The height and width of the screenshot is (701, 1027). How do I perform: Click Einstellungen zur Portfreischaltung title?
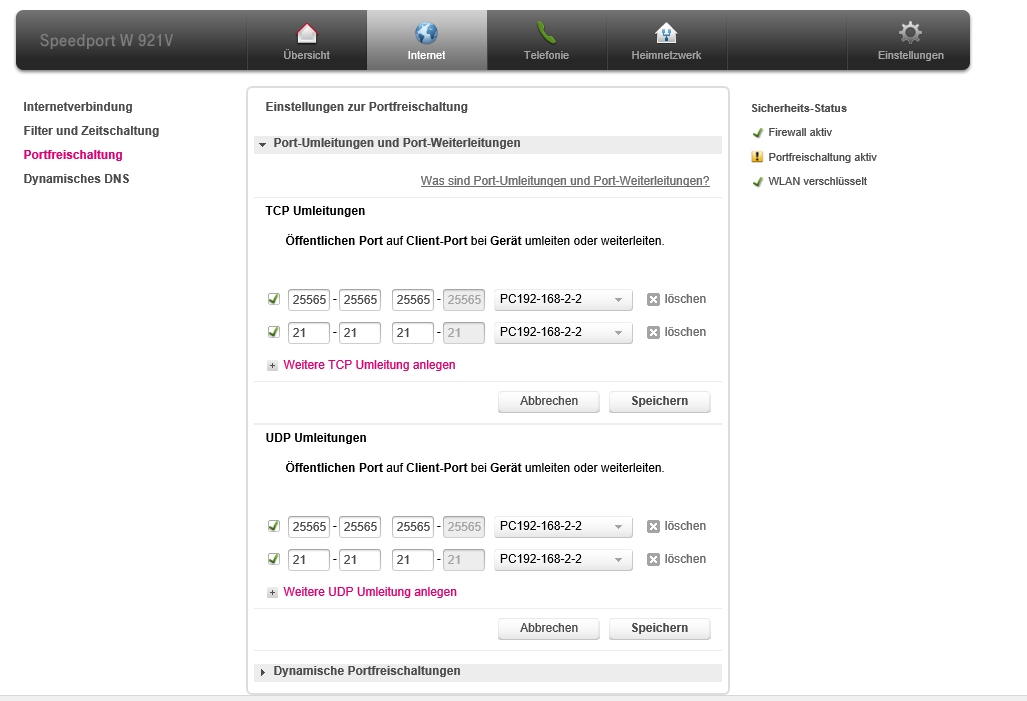pos(367,107)
